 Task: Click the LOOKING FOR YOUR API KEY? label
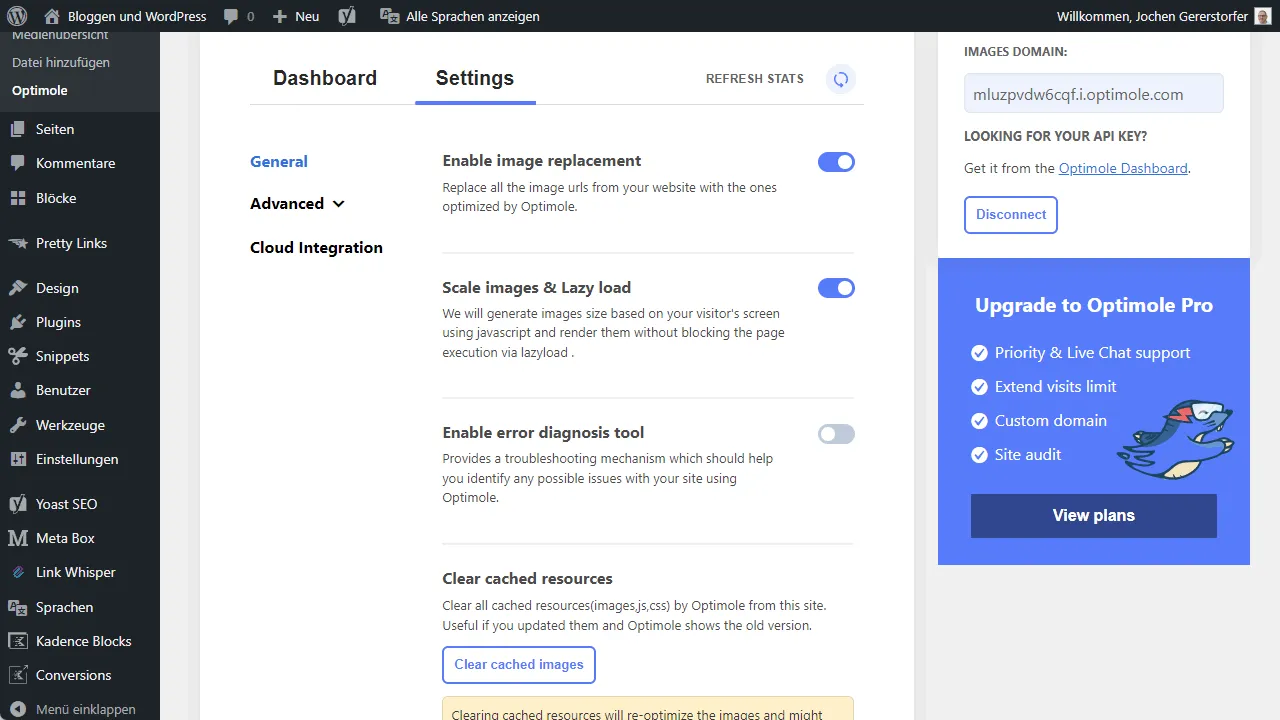tap(1055, 136)
